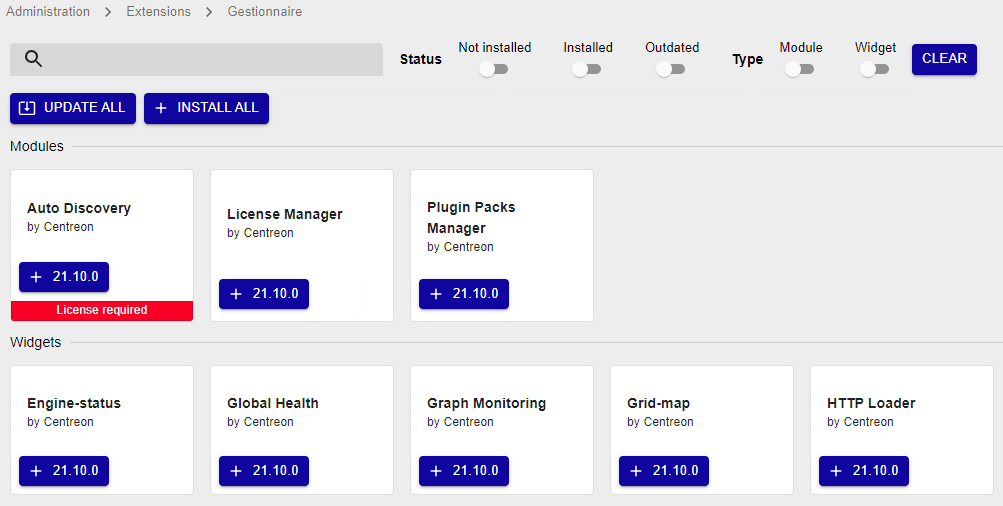Image resolution: width=1003 pixels, height=506 pixels.
Task: Install HTTP Loader widget version 21.10.0
Action: 864,471
